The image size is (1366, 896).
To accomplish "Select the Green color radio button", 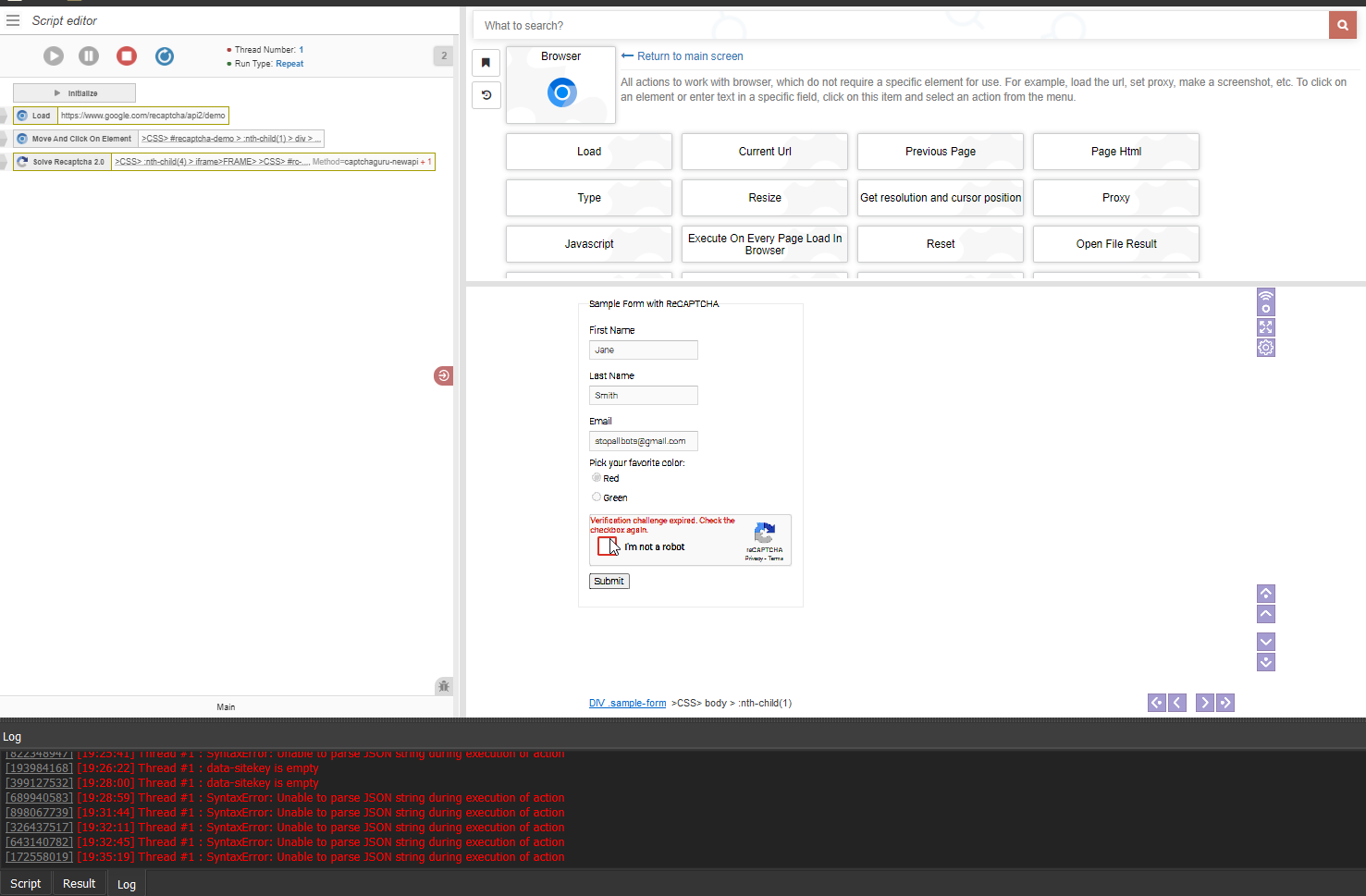I will 597,497.
